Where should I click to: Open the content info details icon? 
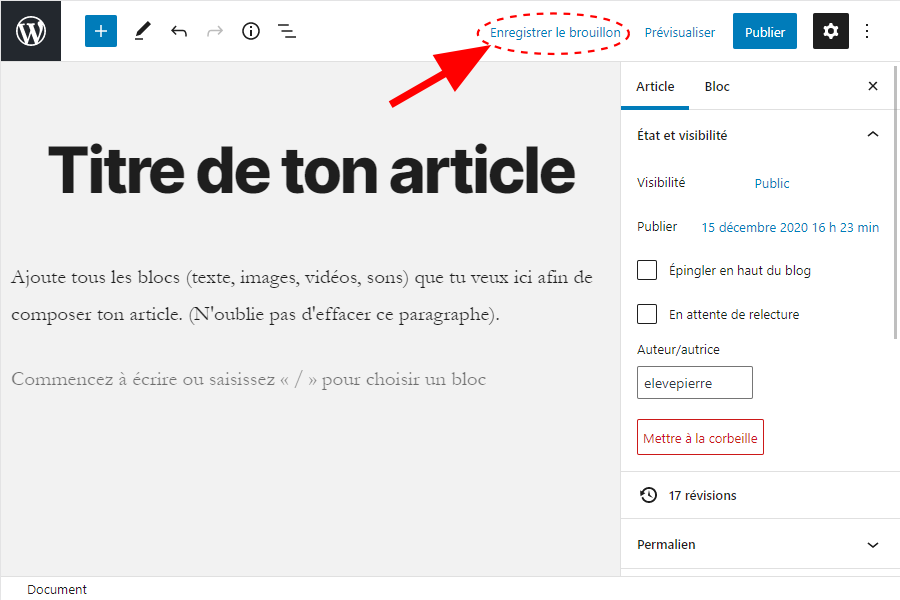pos(251,31)
